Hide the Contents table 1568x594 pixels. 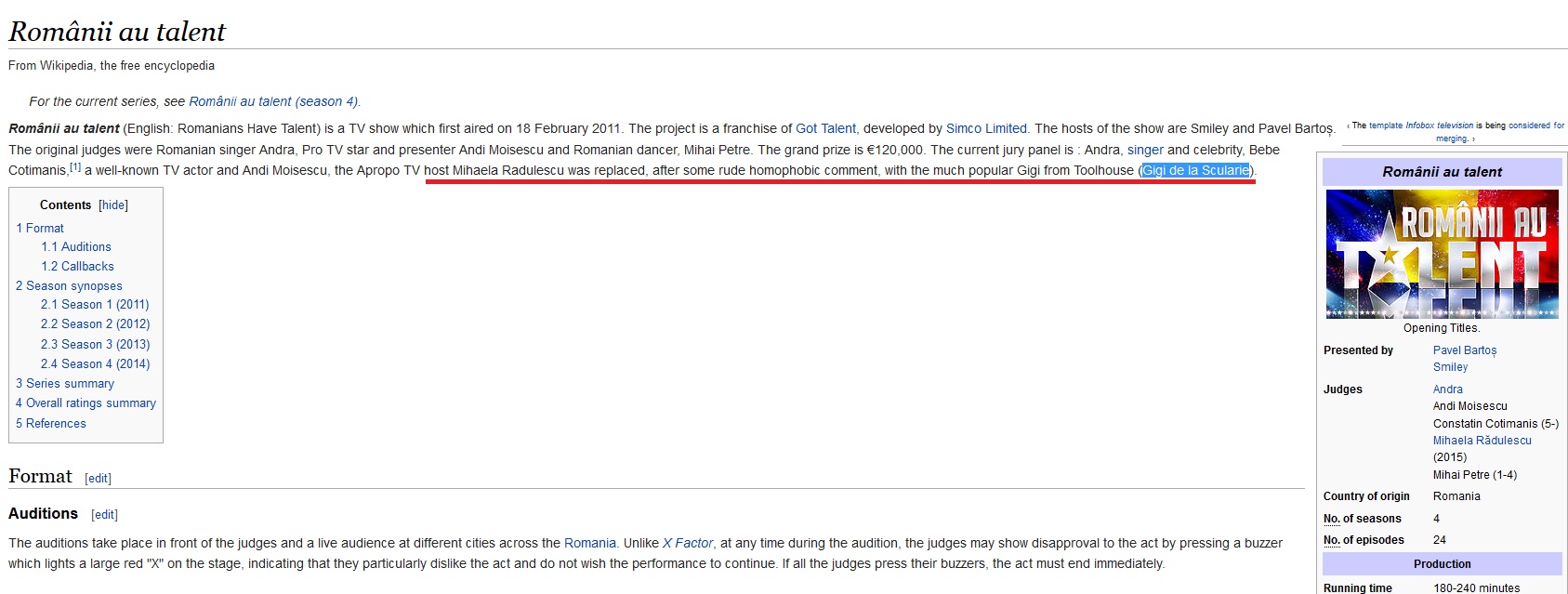(113, 205)
